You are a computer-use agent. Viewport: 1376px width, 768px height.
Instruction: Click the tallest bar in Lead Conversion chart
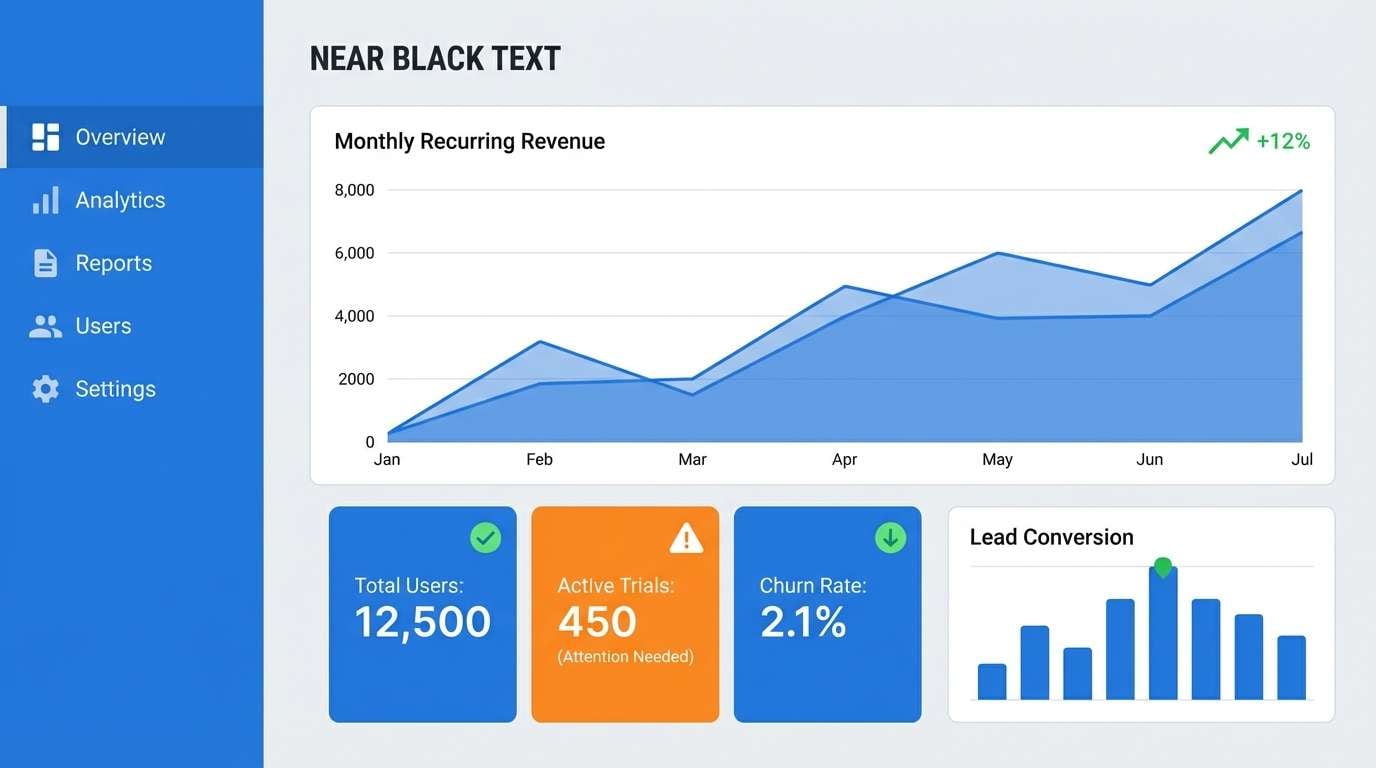1164,640
